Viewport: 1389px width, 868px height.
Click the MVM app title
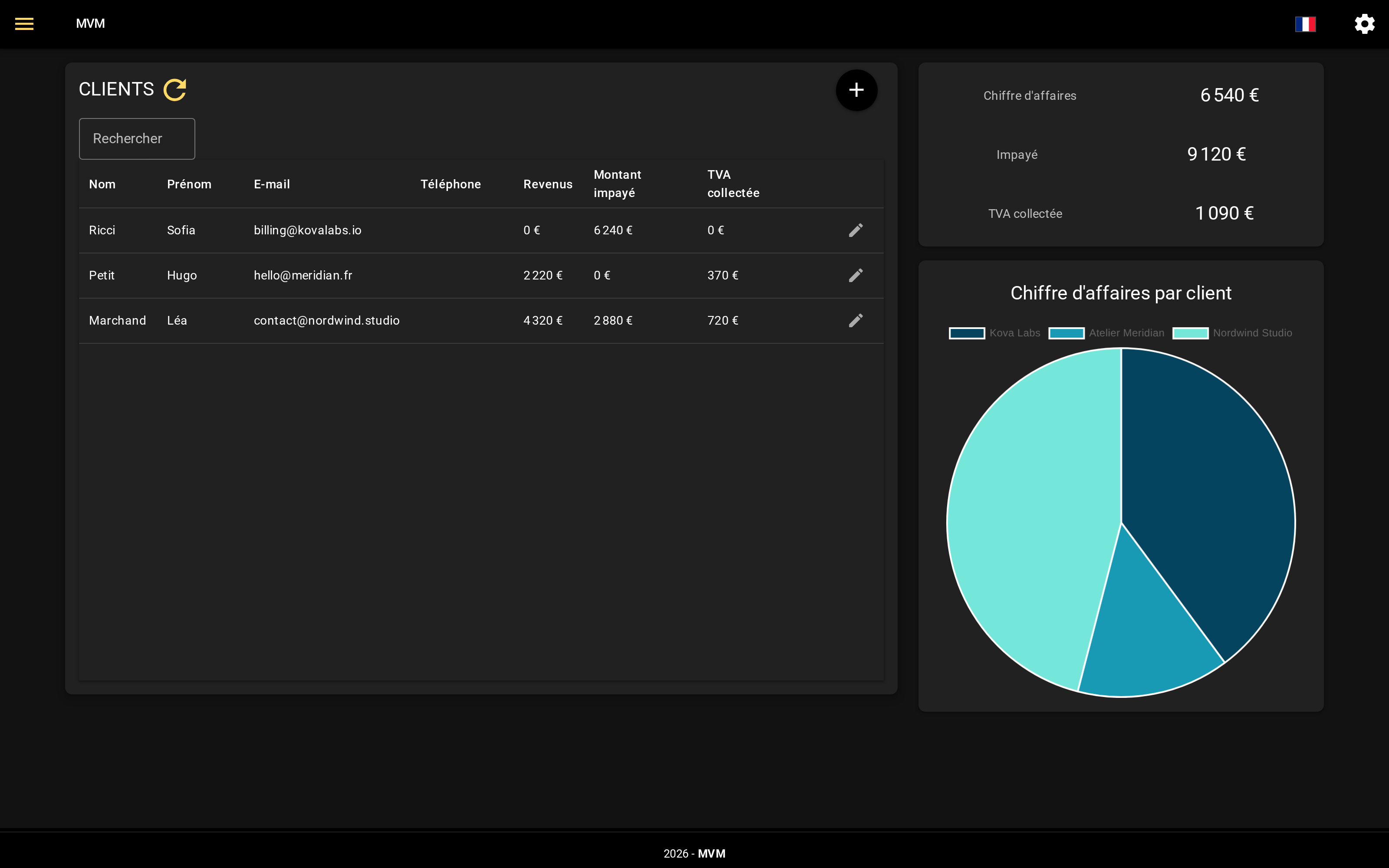[x=91, y=23]
